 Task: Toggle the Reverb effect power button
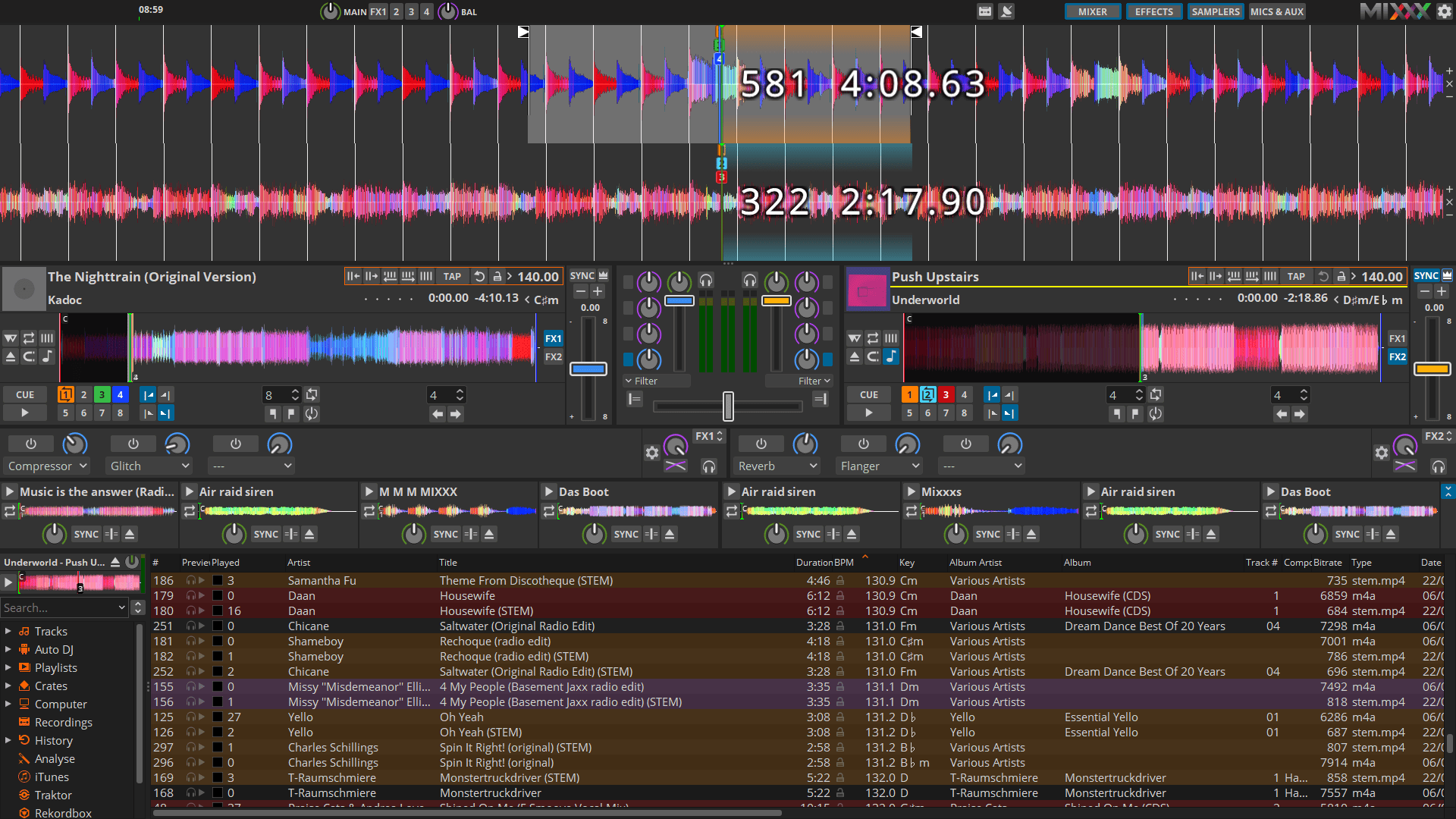761,444
